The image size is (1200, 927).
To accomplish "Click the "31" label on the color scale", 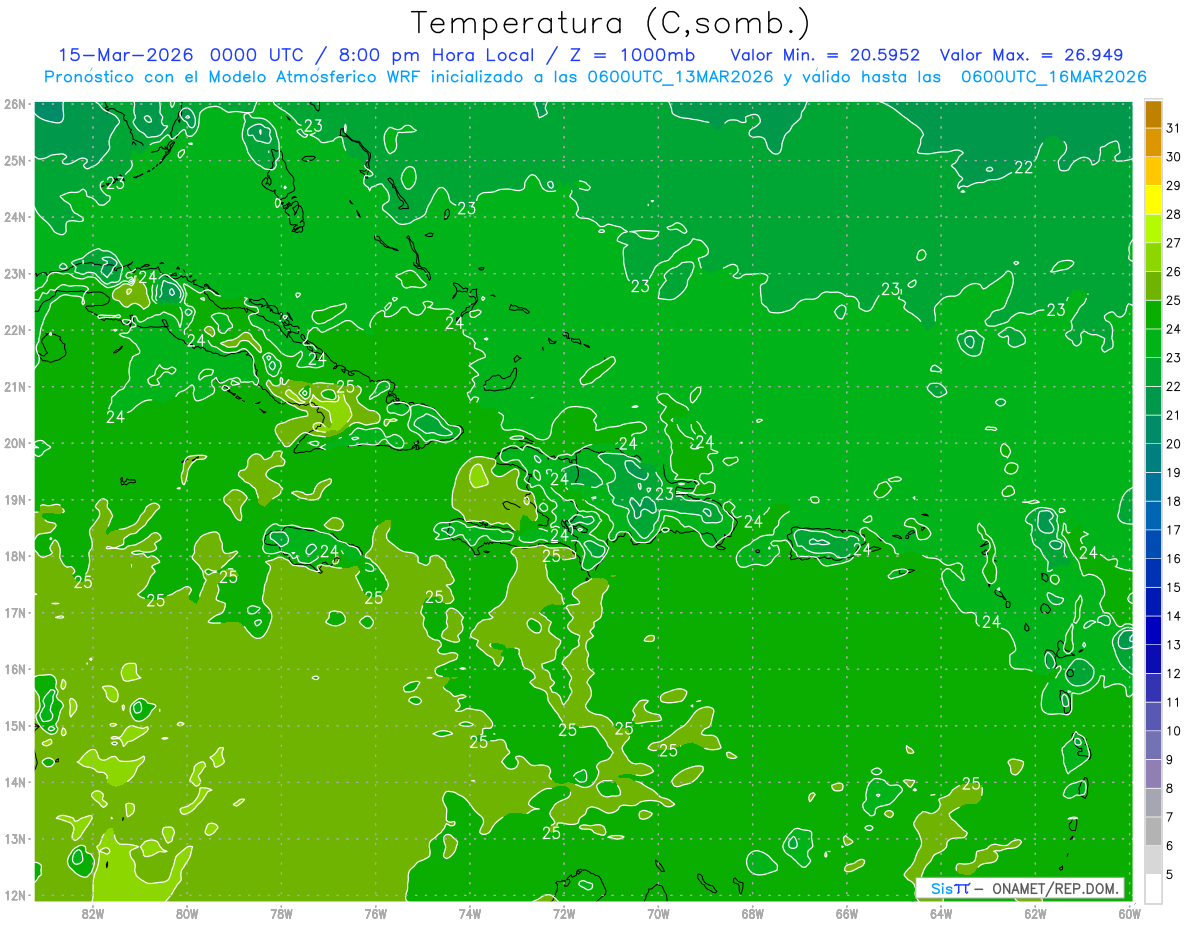I will tap(1173, 128).
